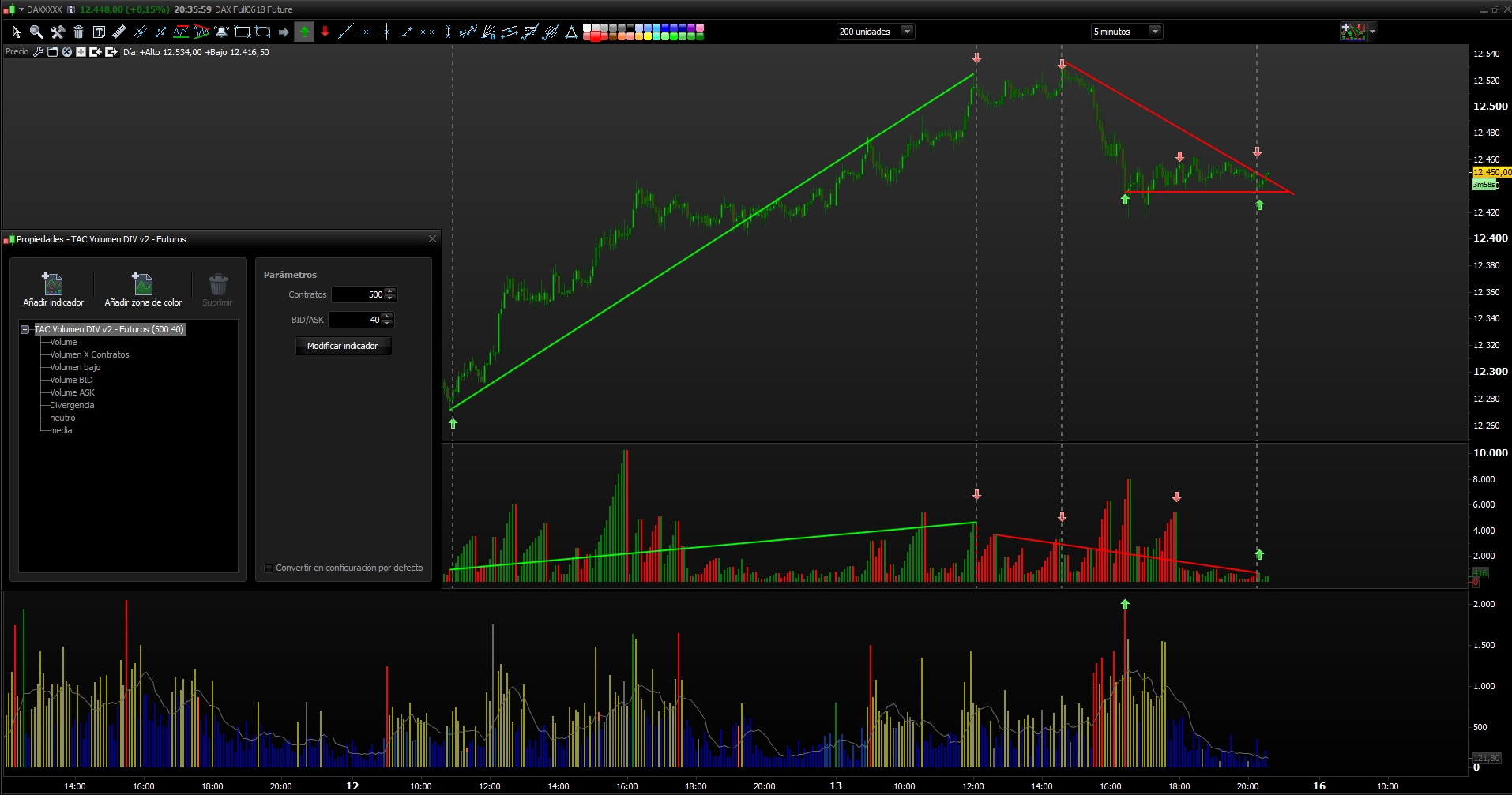
Task: Select the triangle drawing tool
Action: [571, 32]
